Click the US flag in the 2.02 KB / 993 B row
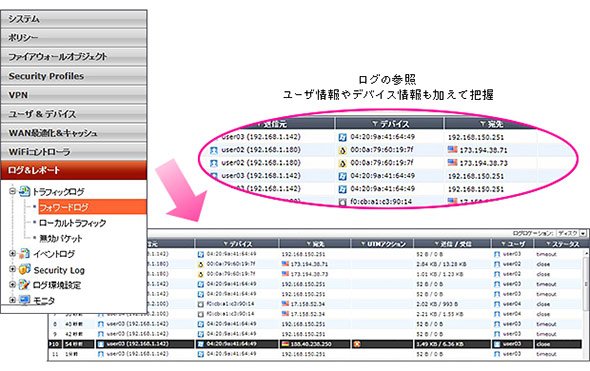 285,303
